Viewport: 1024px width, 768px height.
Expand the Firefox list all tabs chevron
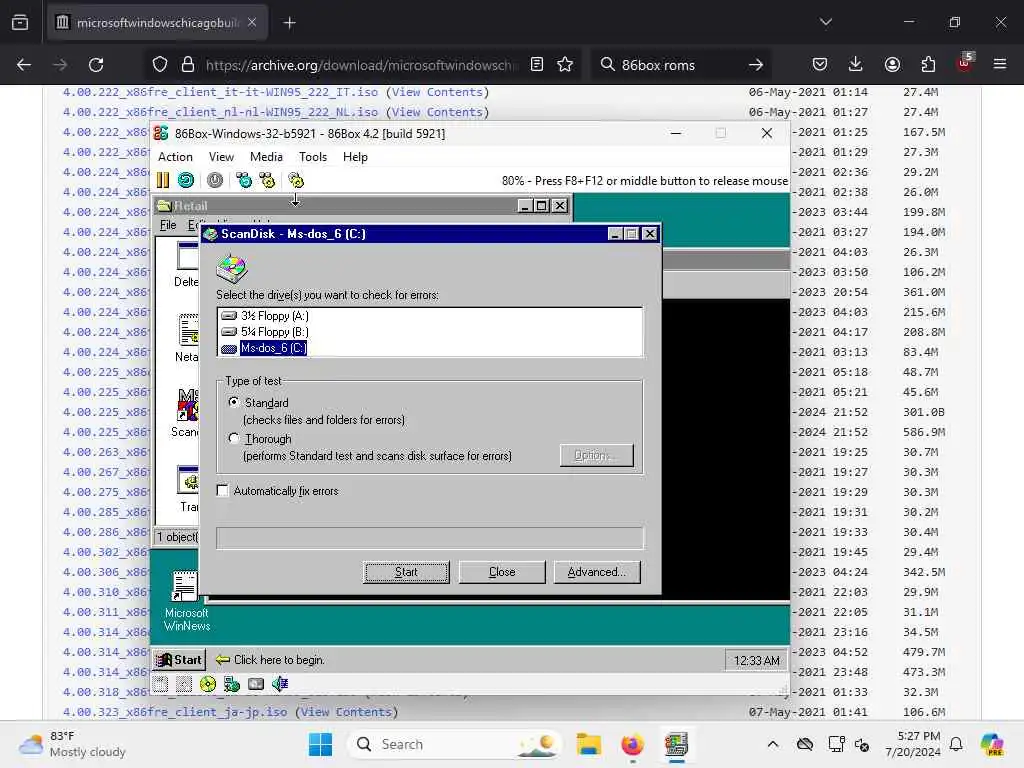(x=826, y=22)
